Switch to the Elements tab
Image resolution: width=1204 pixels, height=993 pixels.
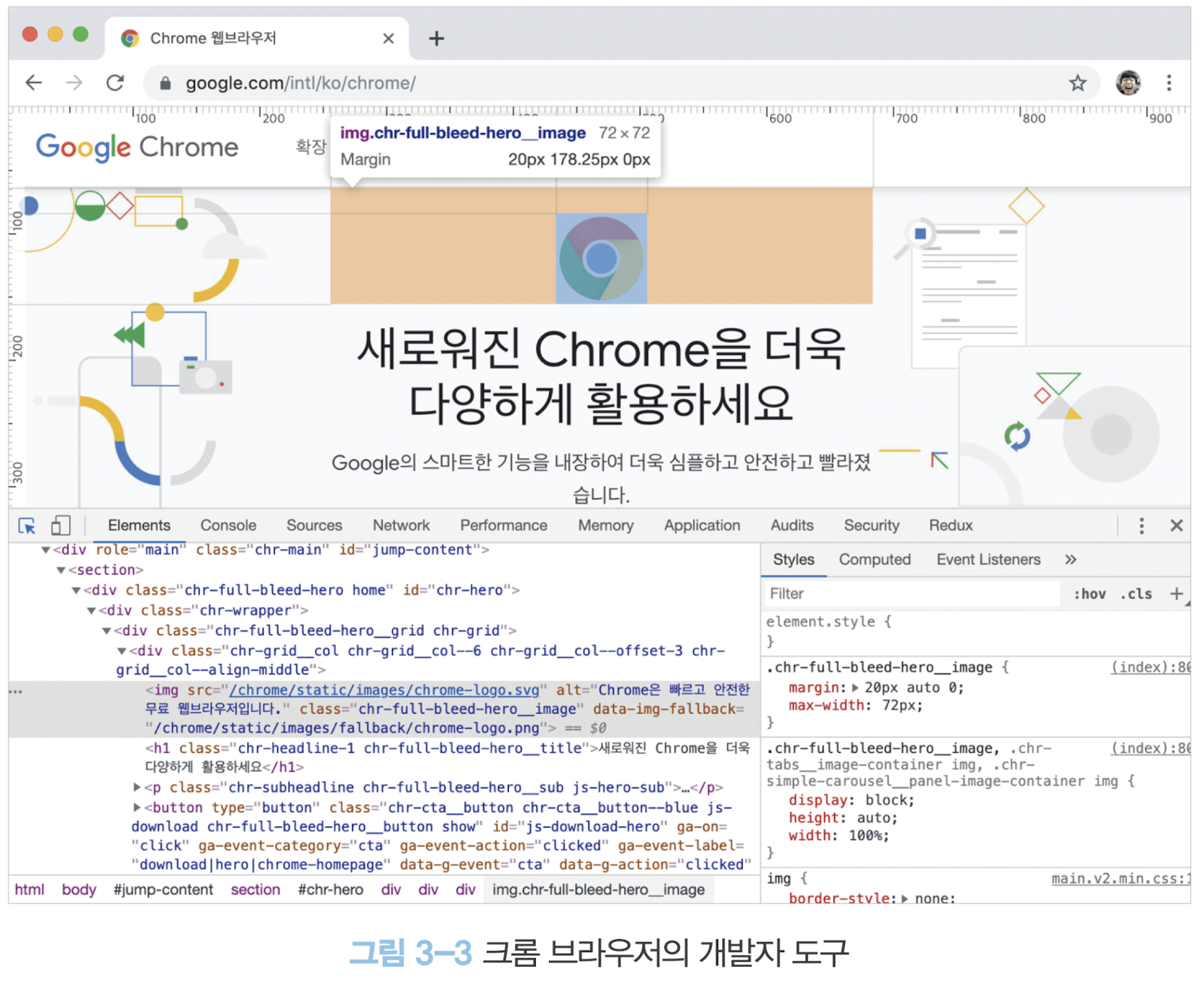tap(139, 526)
